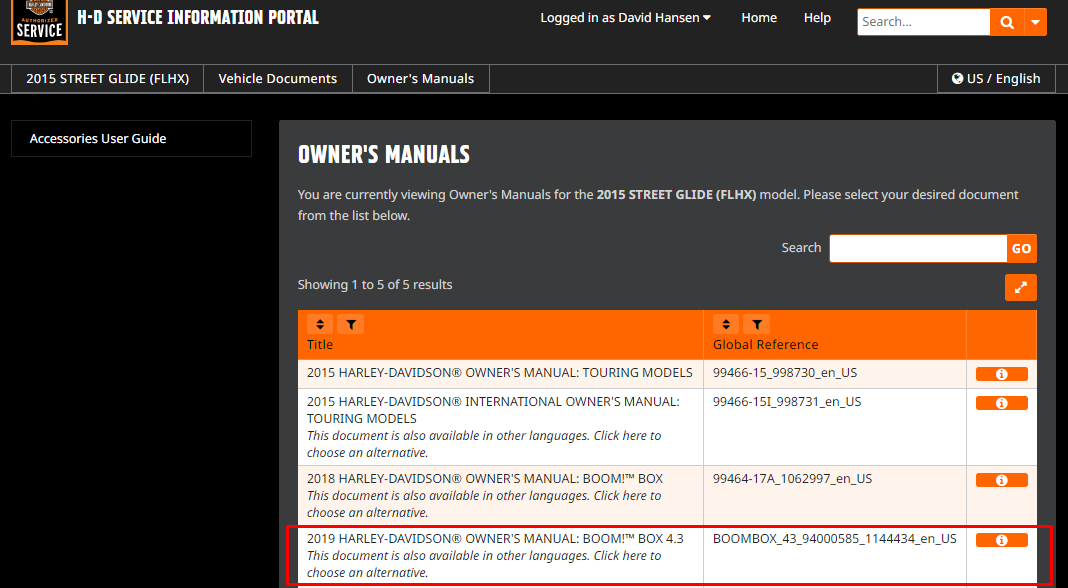Show info for 2015 Touring Models manual
1068x588 pixels.
pos(1001,374)
